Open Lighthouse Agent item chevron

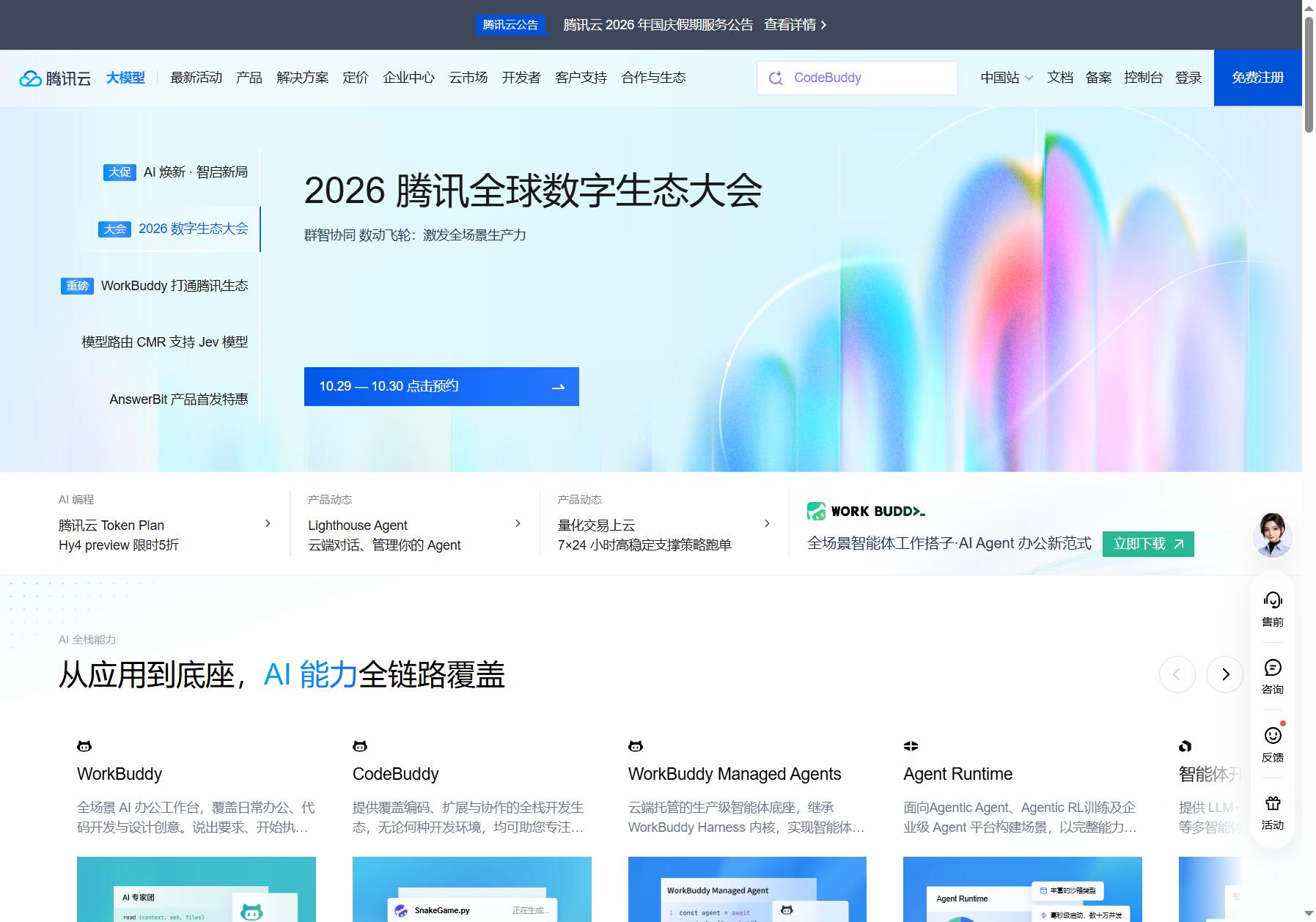tap(518, 523)
